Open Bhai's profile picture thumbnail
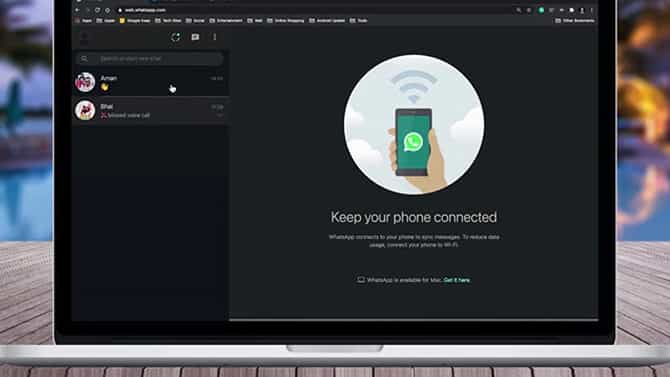 pos(85,110)
